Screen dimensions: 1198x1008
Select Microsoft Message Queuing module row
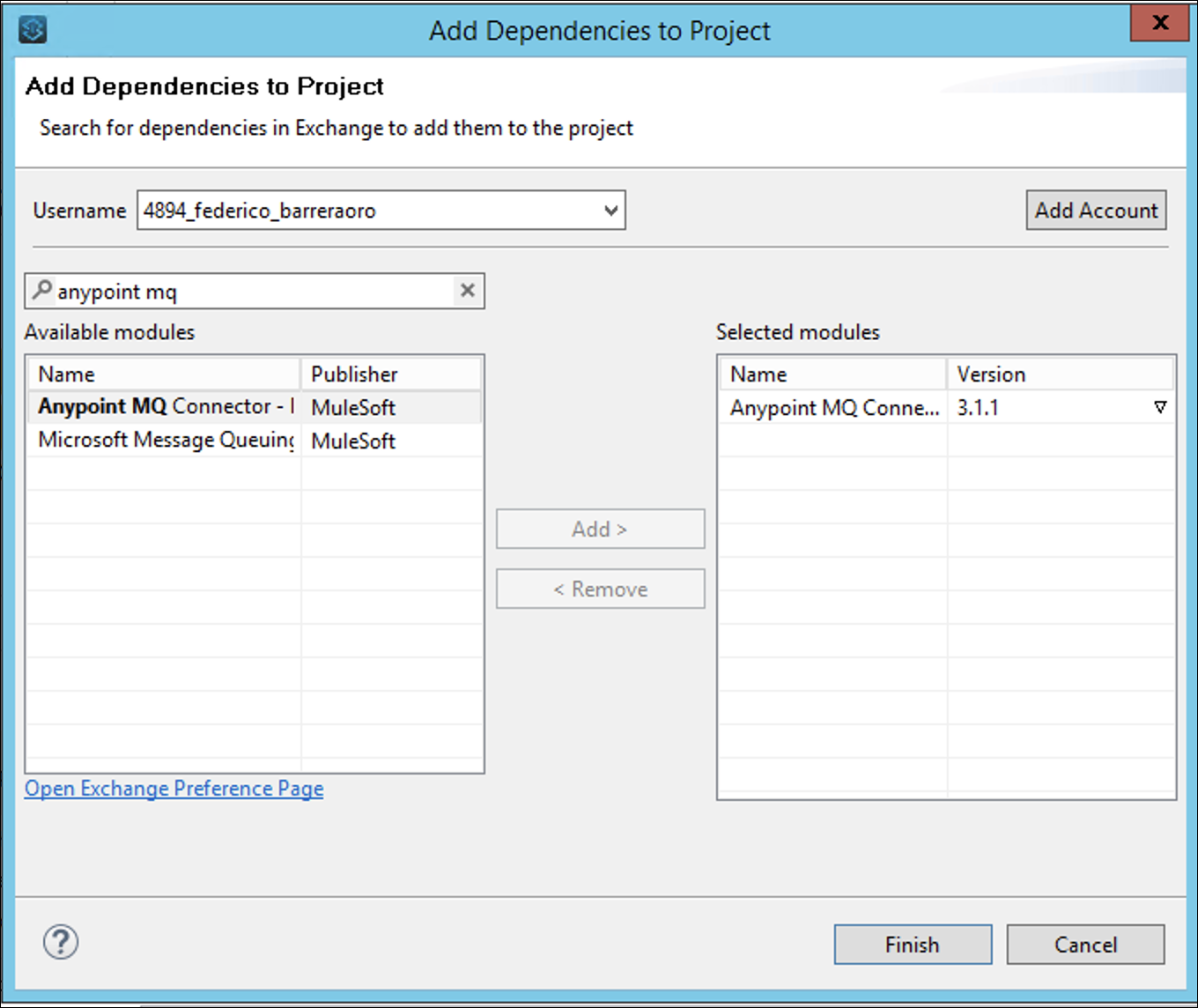click(x=255, y=441)
